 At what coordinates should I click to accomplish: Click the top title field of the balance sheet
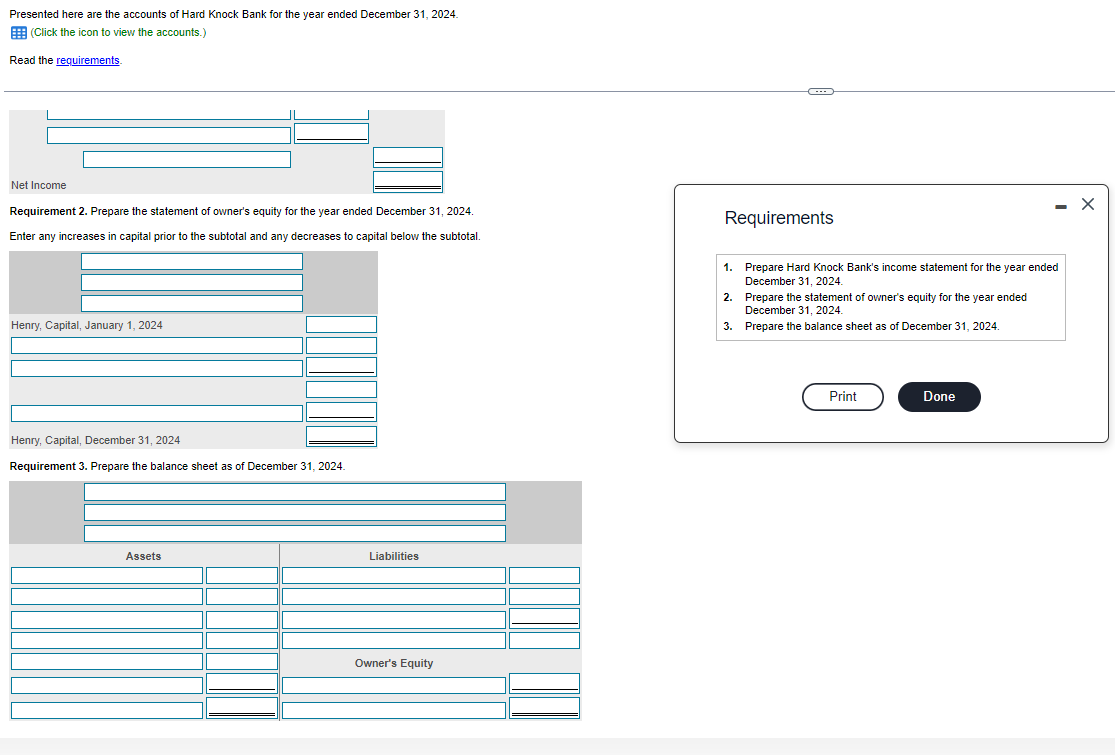click(294, 491)
